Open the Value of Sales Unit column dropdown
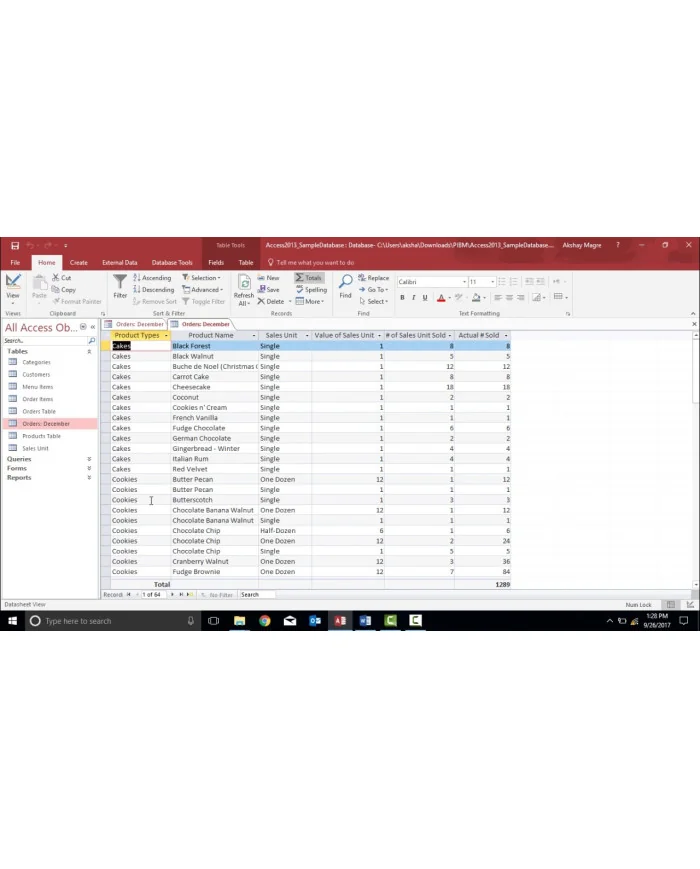The image size is (700, 869). point(380,336)
